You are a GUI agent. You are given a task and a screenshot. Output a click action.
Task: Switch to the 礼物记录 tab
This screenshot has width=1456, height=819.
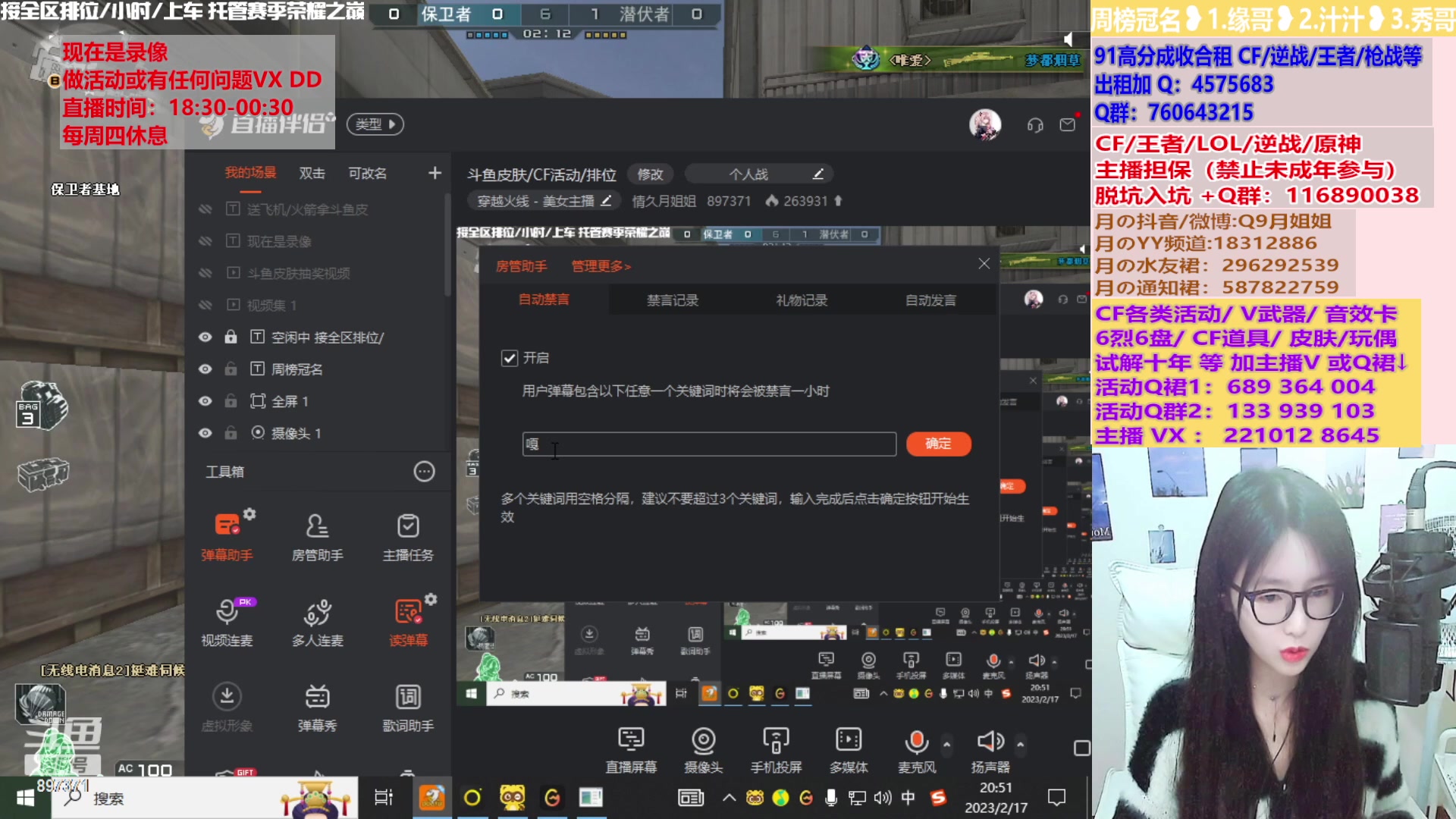[802, 300]
